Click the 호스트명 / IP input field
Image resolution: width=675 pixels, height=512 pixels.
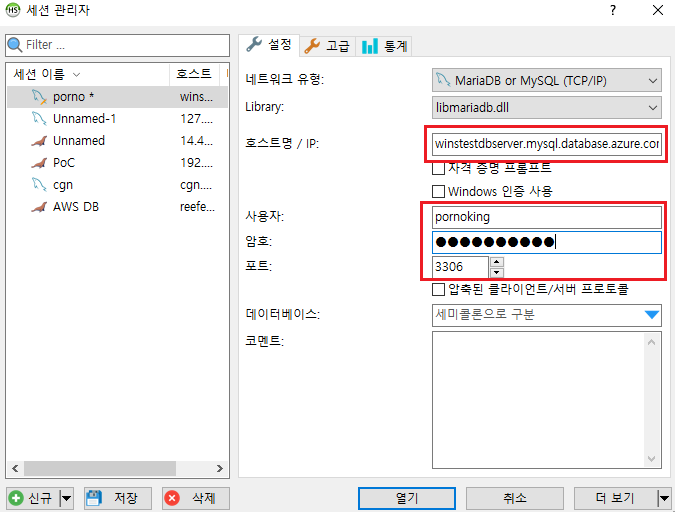(547, 144)
